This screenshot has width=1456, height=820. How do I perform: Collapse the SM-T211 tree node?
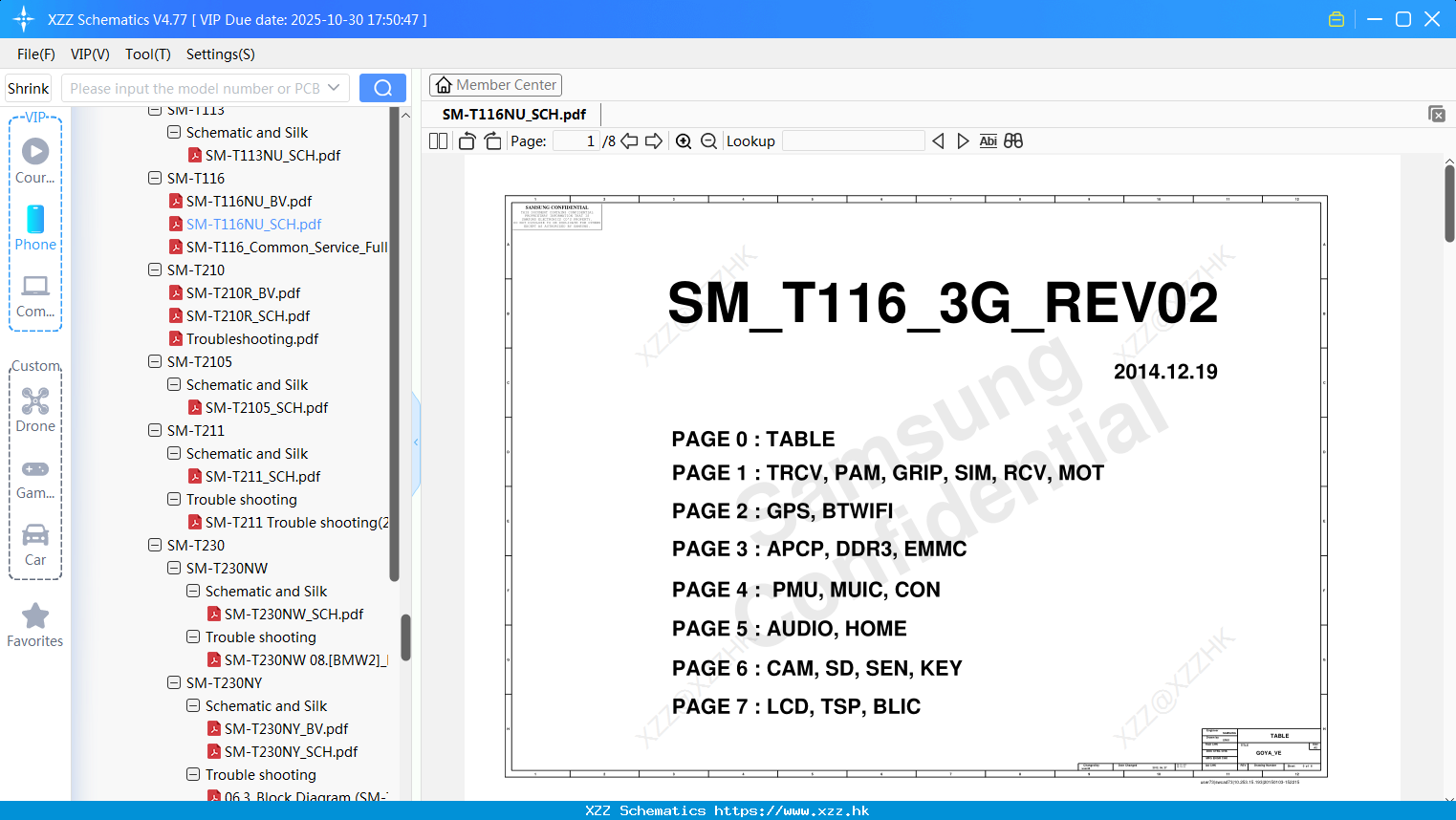pos(155,430)
